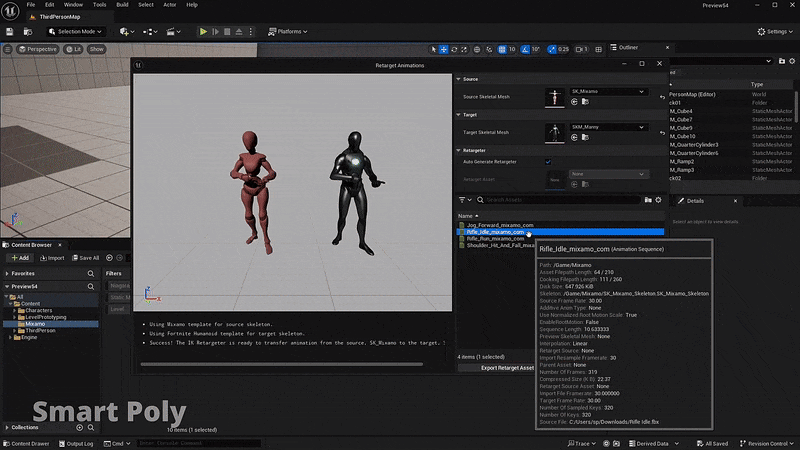Click the viewport layout grid icon
The image size is (800, 450).
[598, 49]
